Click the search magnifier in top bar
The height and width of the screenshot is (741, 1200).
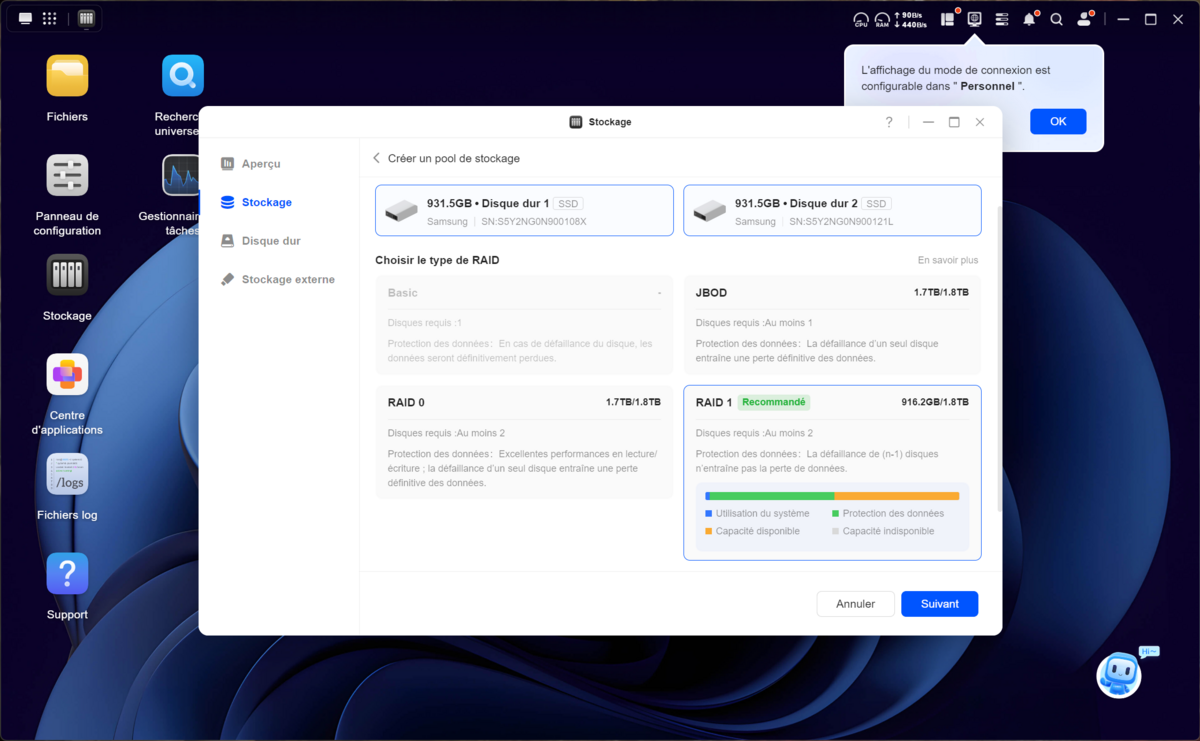(x=1056, y=19)
